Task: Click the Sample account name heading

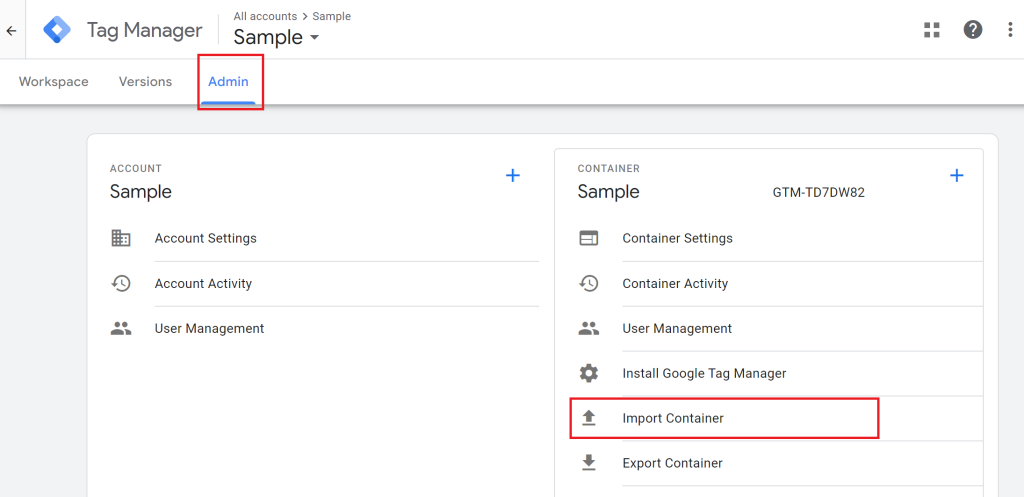Action: (x=141, y=192)
